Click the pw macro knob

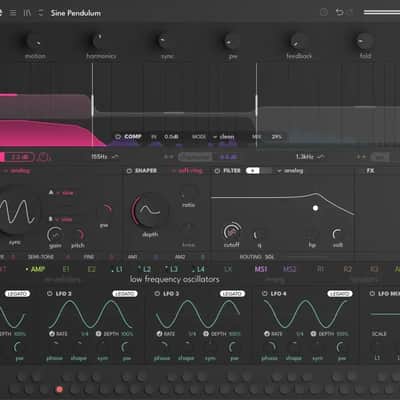coord(231,42)
